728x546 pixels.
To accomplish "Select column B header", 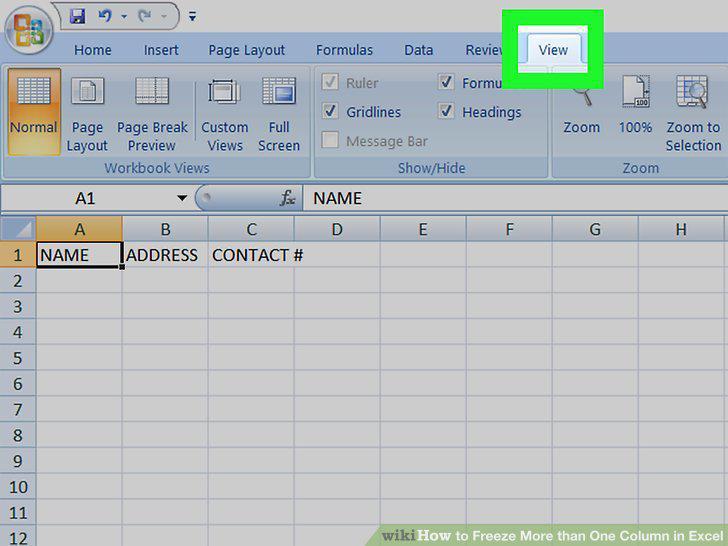I will click(165, 229).
